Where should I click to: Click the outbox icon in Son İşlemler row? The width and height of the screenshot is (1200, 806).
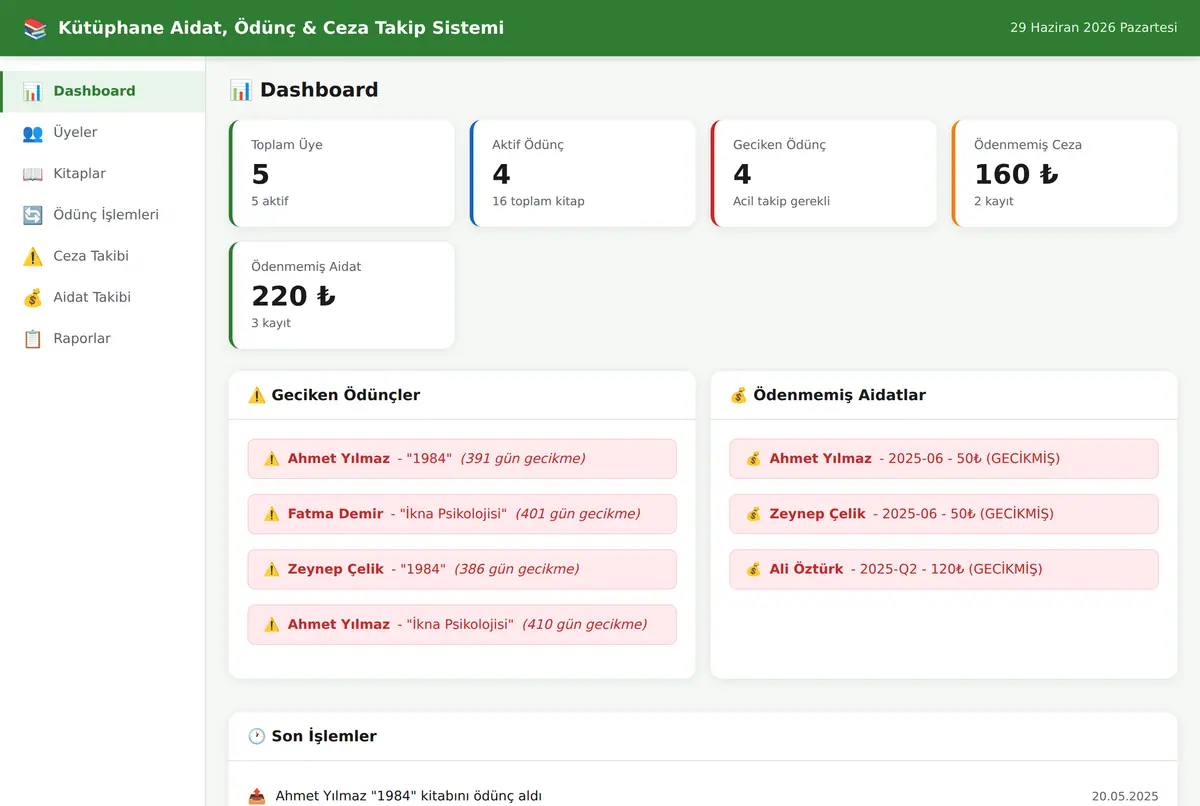pos(257,796)
